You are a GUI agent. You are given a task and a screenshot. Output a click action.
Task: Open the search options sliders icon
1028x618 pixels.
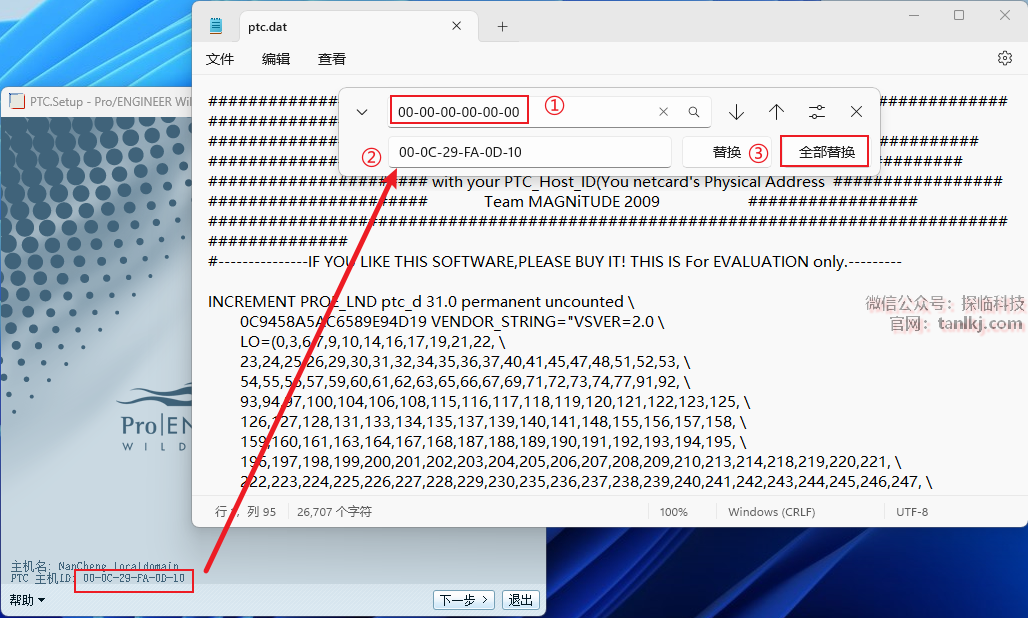(817, 112)
